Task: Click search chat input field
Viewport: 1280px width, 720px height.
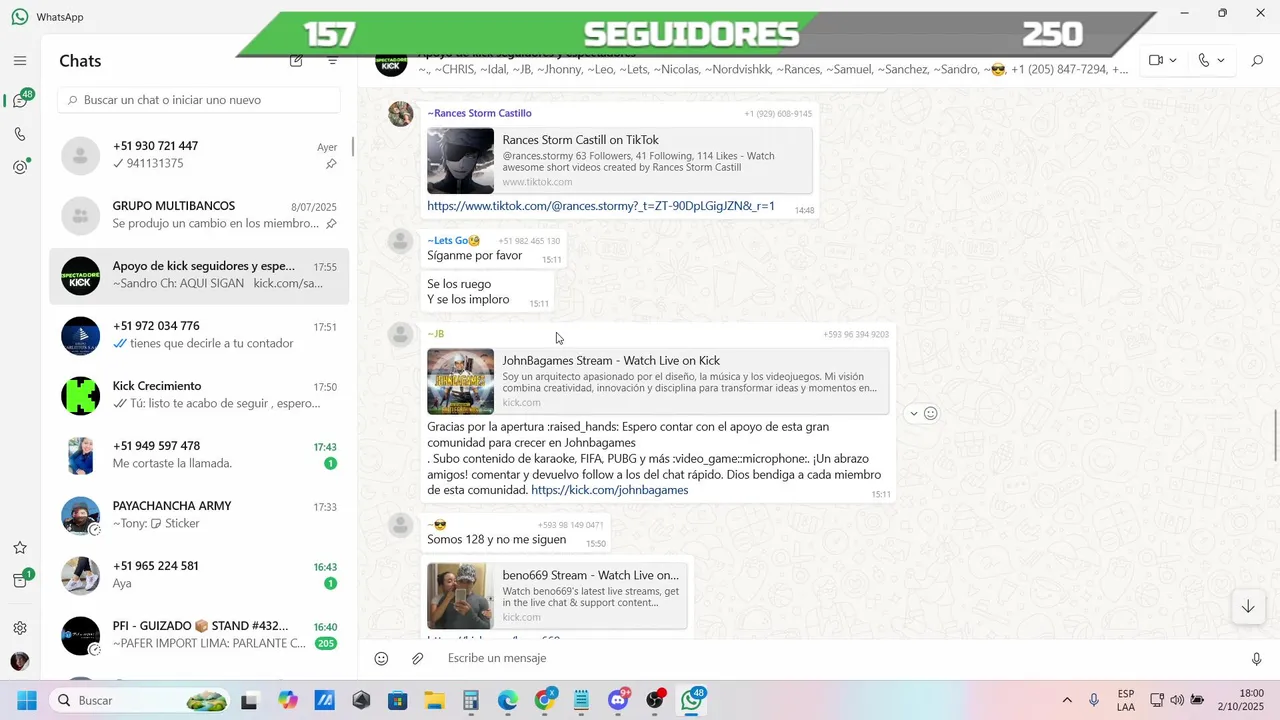Action: pyautogui.click(x=199, y=100)
